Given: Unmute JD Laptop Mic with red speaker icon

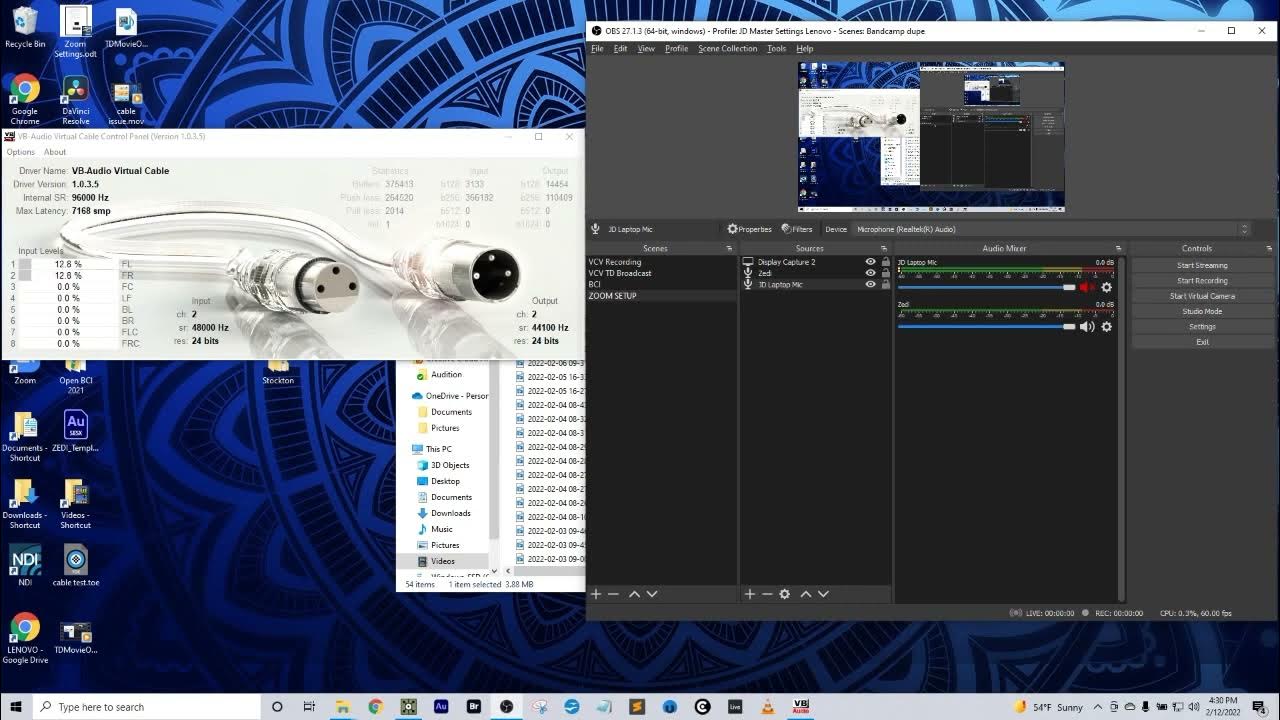Looking at the screenshot, I should point(1087,288).
